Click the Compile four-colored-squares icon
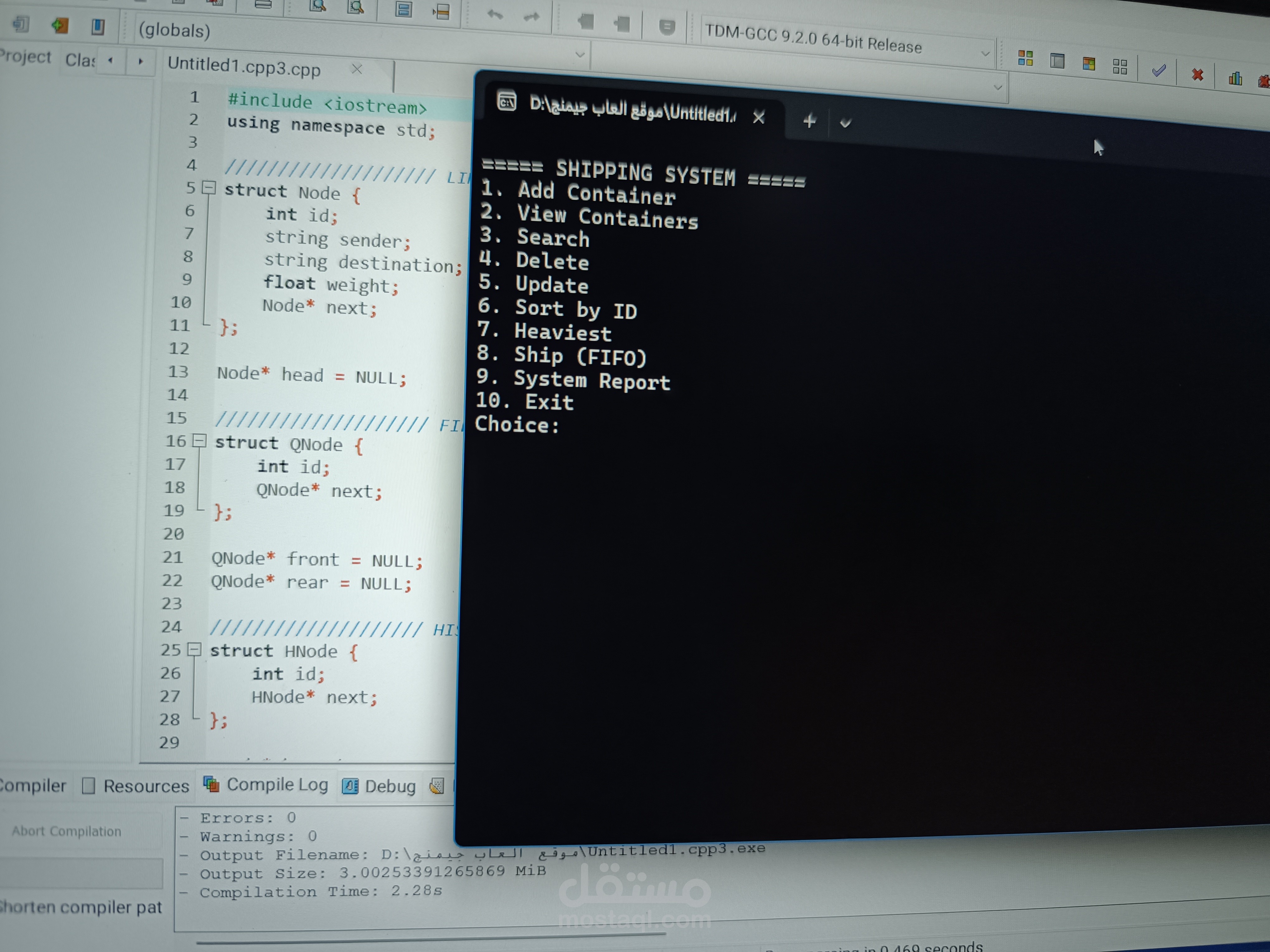 pyautogui.click(x=1025, y=58)
